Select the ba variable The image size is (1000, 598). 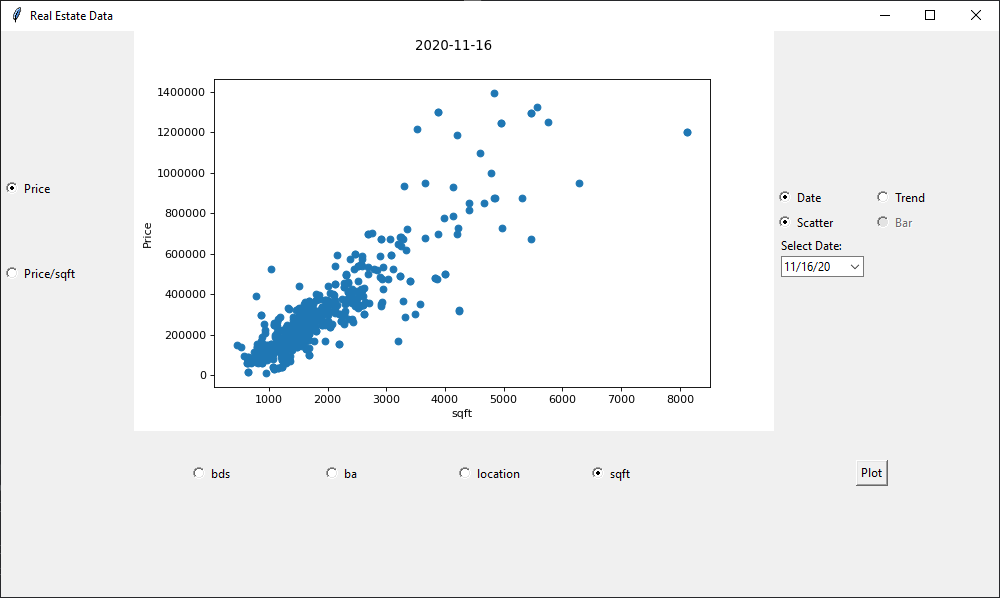331,472
